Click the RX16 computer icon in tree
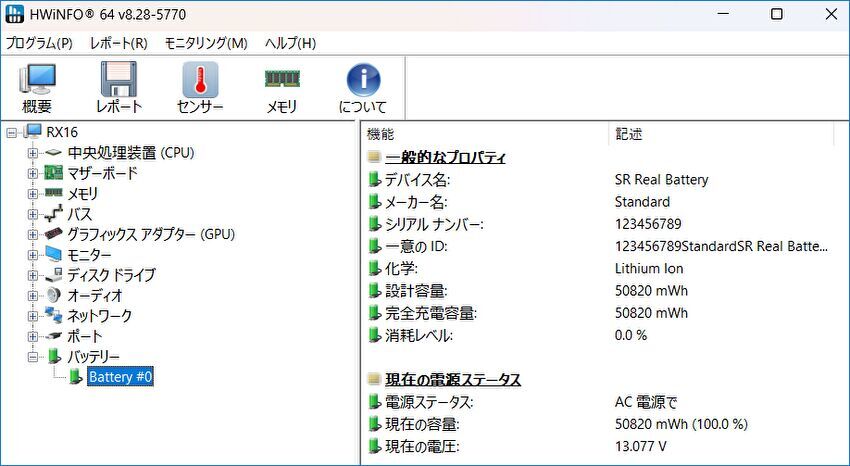The height and width of the screenshot is (466, 850). [33, 132]
